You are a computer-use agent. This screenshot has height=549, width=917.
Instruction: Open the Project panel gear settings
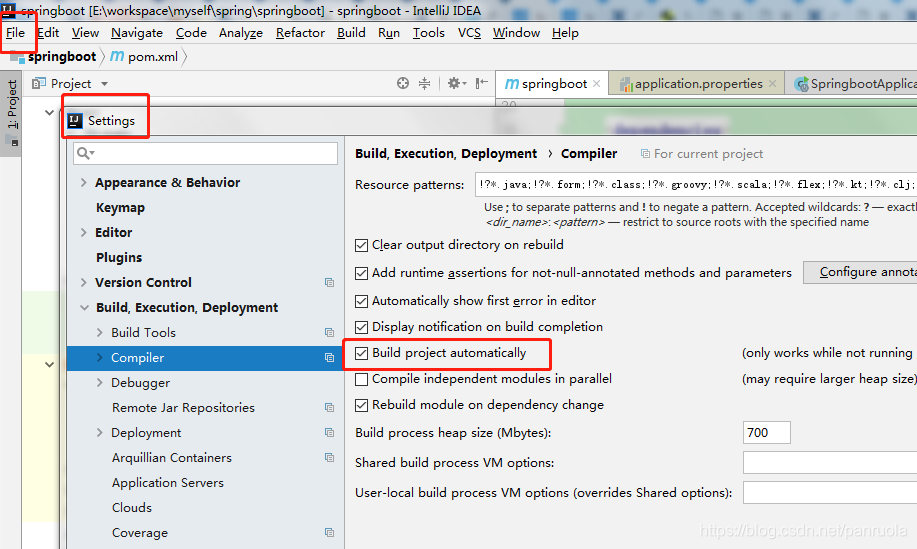456,84
